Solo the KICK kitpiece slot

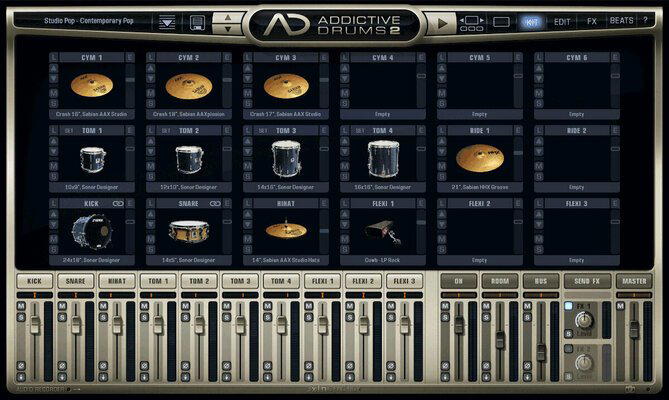[53, 249]
